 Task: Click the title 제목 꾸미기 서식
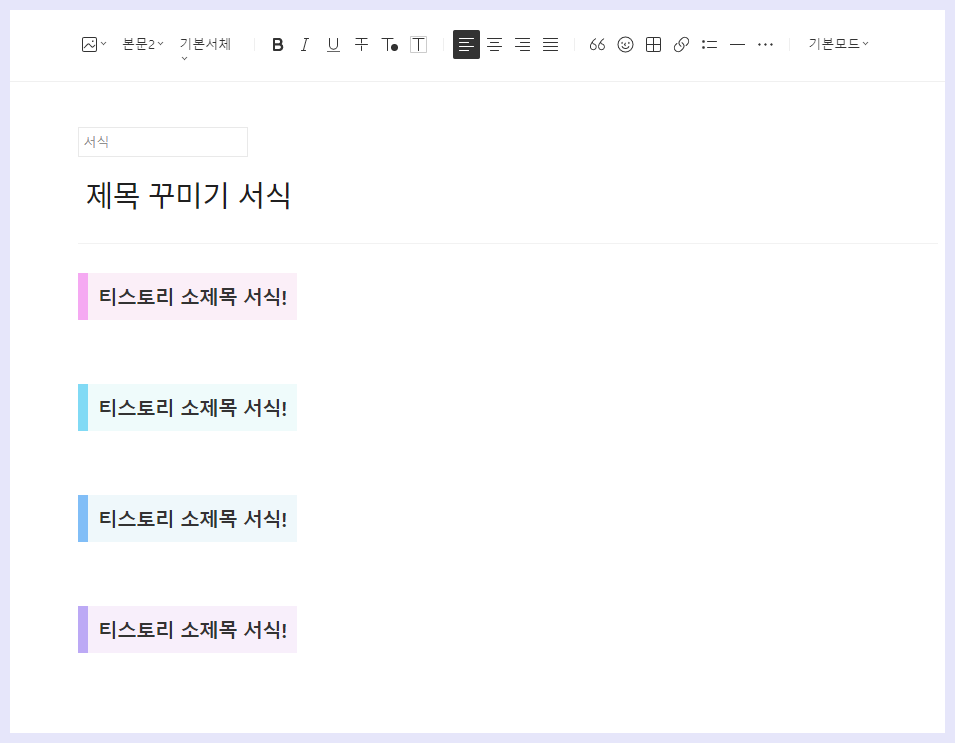pyautogui.click(x=188, y=195)
